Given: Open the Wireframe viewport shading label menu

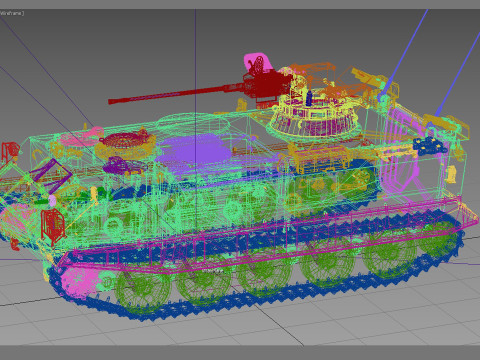Looking at the screenshot, I should tap(12, 13).
